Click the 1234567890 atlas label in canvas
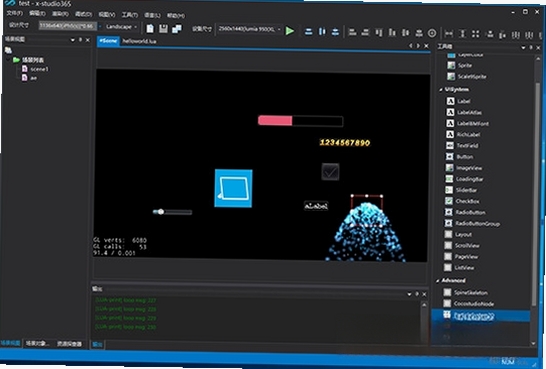Screen dimensions: 546x369 tap(345, 142)
